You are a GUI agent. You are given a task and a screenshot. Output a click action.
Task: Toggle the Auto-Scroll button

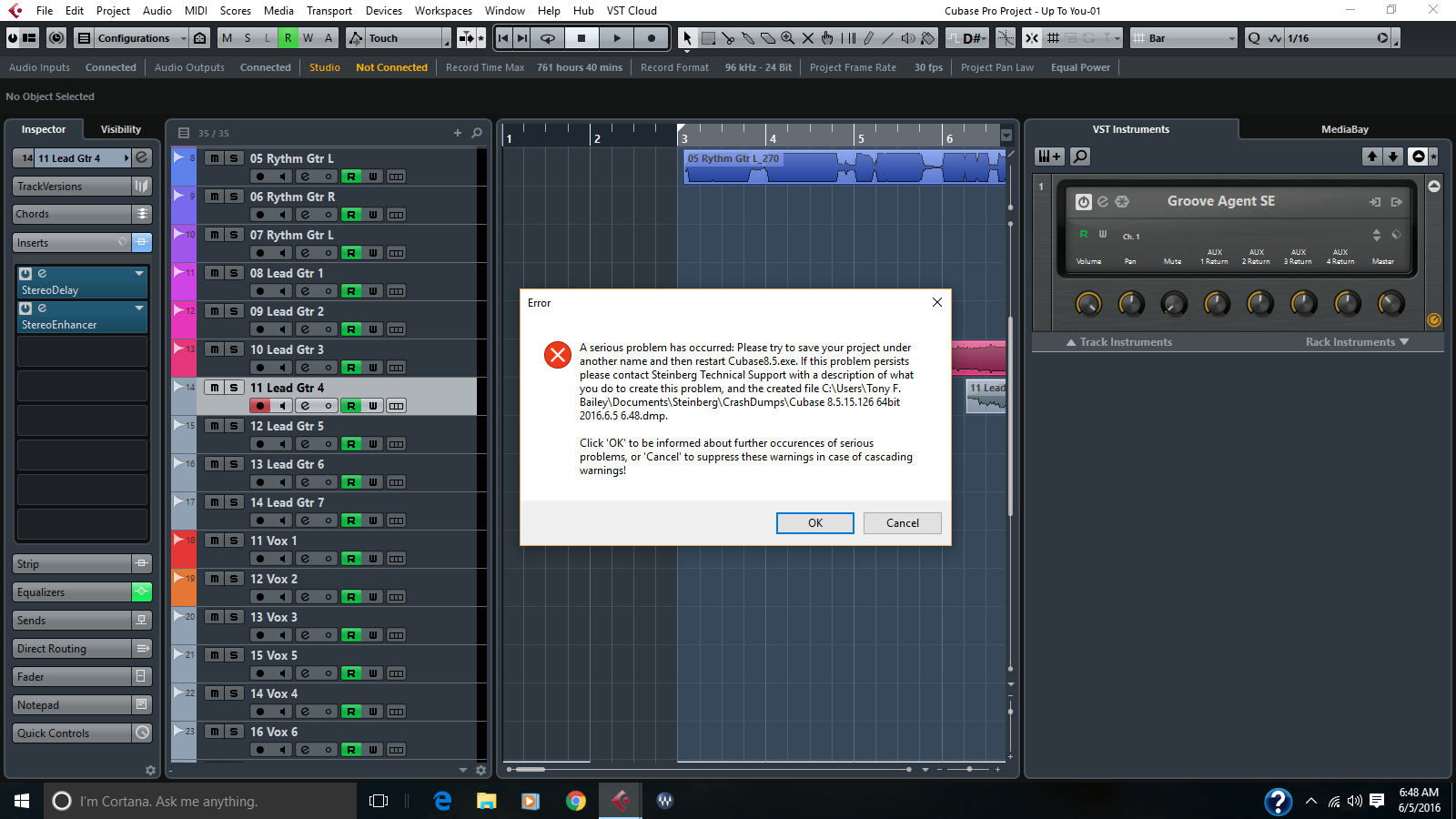pos(466,38)
